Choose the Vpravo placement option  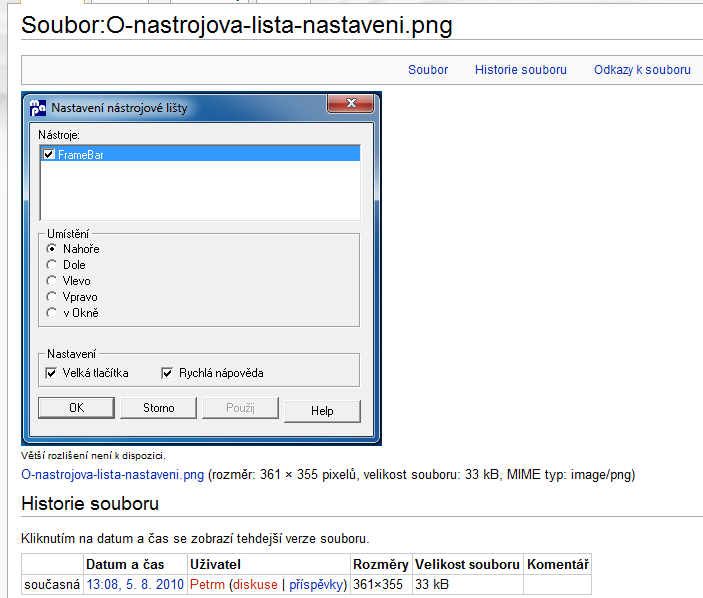tap(52, 297)
